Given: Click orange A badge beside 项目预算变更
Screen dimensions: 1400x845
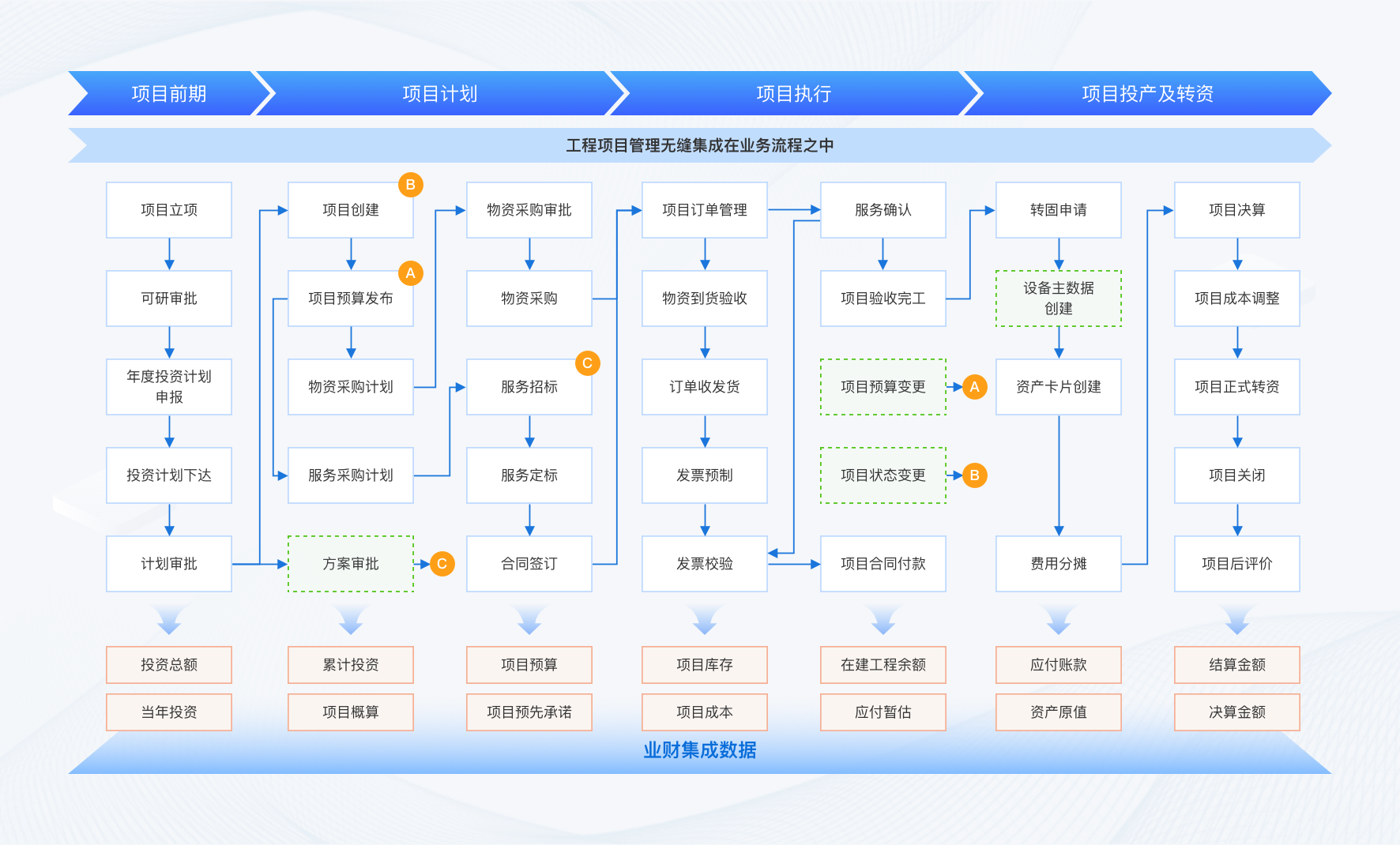Looking at the screenshot, I should pos(974,387).
